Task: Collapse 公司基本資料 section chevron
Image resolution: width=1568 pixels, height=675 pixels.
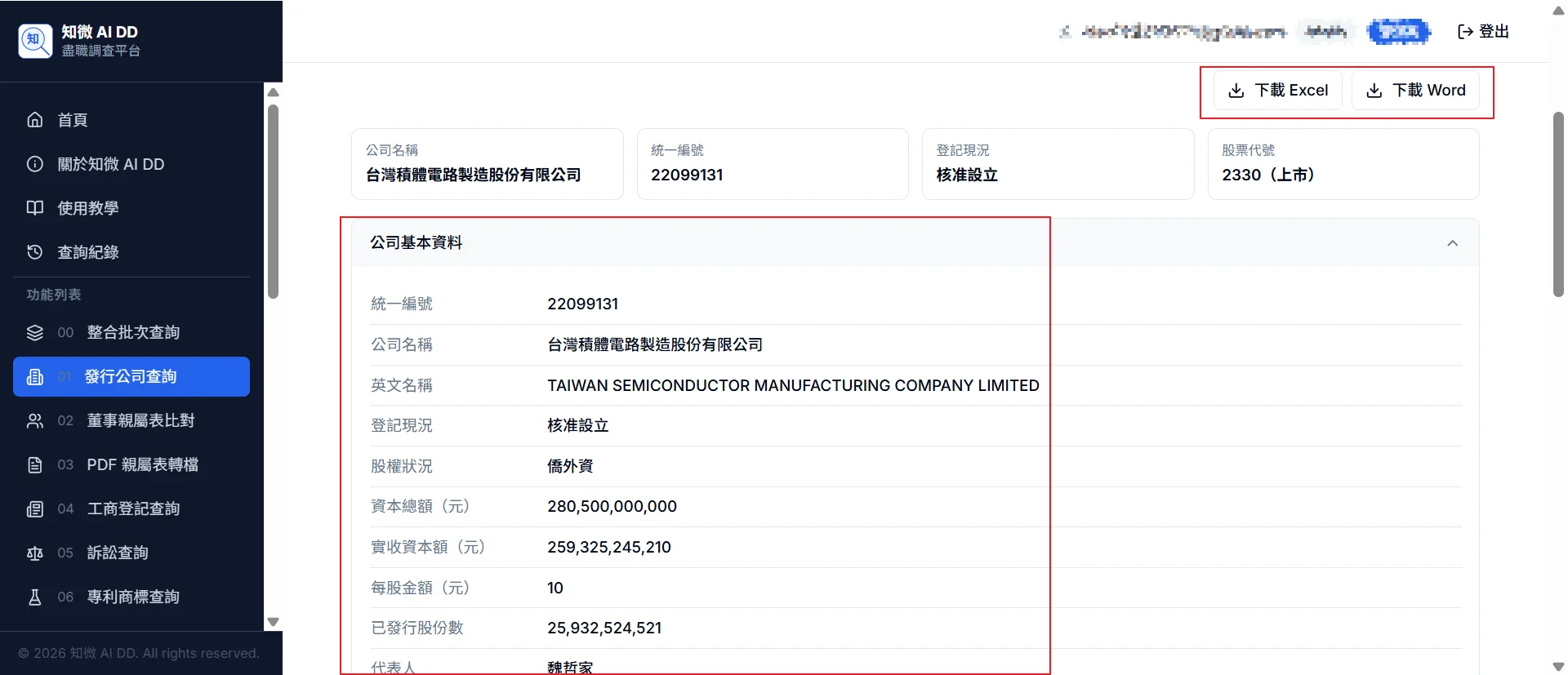Action: 1452,243
